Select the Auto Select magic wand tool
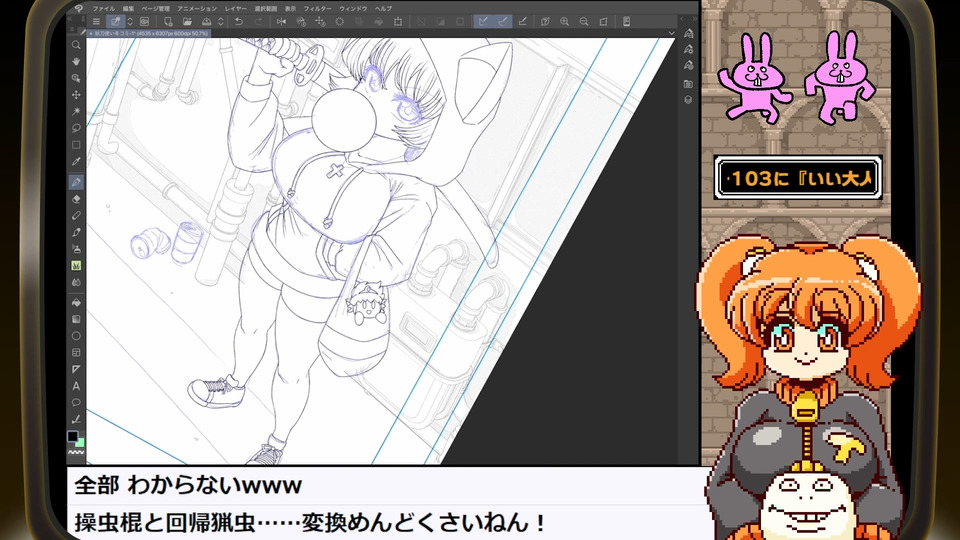960x540 pixels. 76,111
